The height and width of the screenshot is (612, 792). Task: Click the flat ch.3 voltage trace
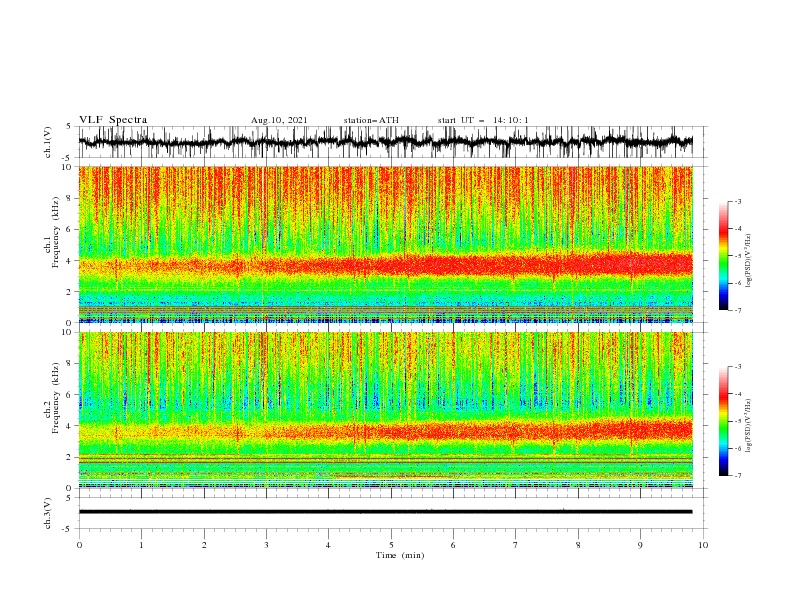pyautogui.click(x=385, y=512)
